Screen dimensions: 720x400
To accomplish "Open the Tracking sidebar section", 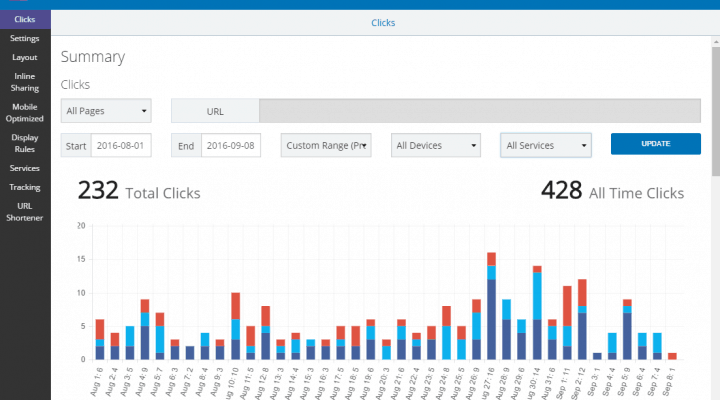I will point(25,187).
